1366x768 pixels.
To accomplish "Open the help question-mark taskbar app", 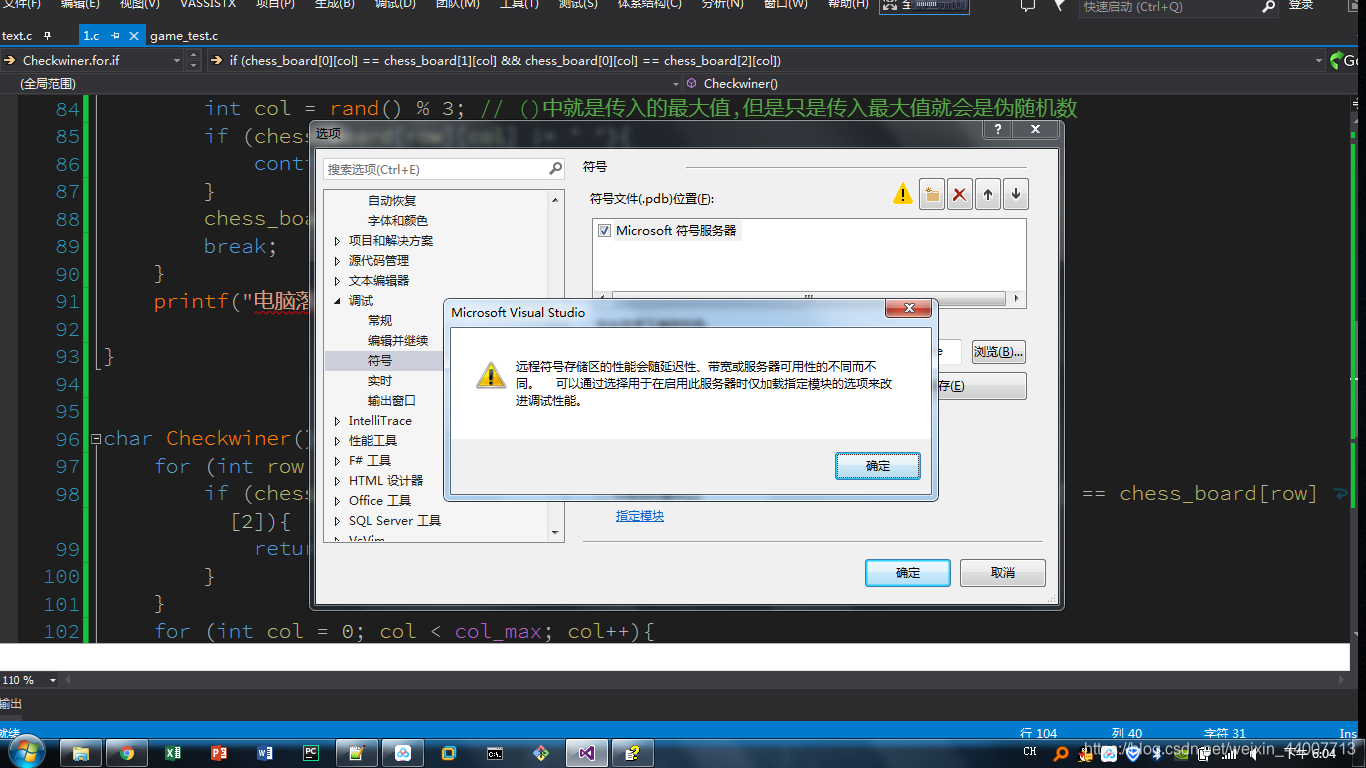I will click(x=633, y=753).
